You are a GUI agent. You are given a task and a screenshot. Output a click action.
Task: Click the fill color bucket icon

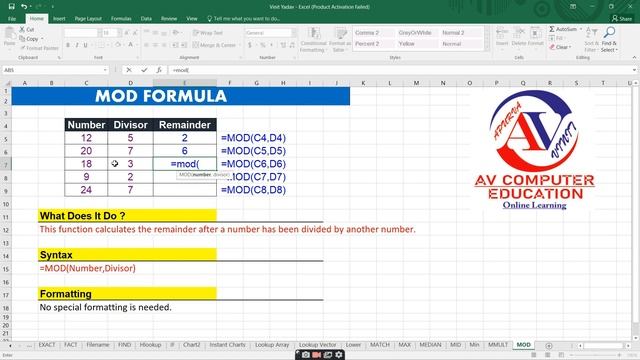pyautogui.click(x=118, y=45)
